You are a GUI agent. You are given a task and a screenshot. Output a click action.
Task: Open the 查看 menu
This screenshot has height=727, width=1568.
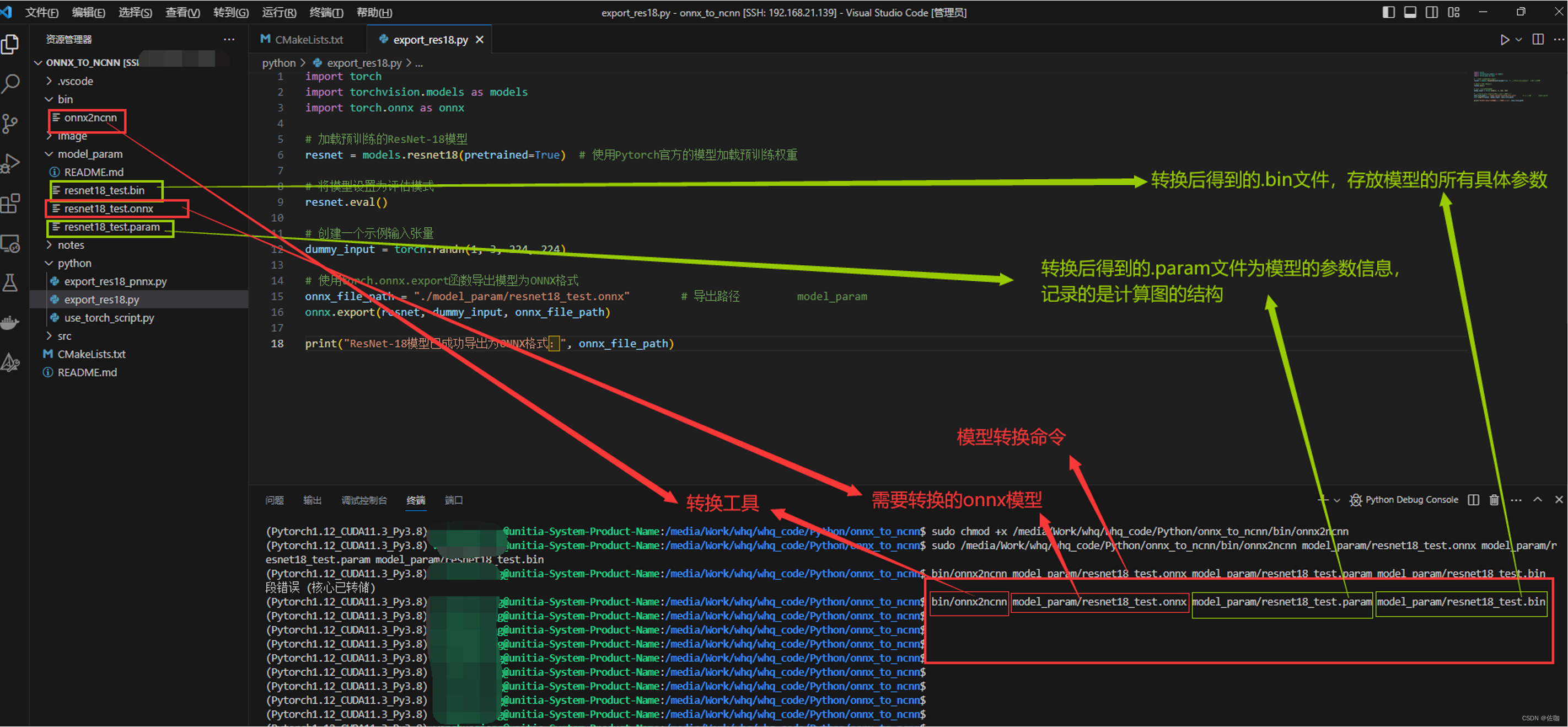(x=182, y=12)
